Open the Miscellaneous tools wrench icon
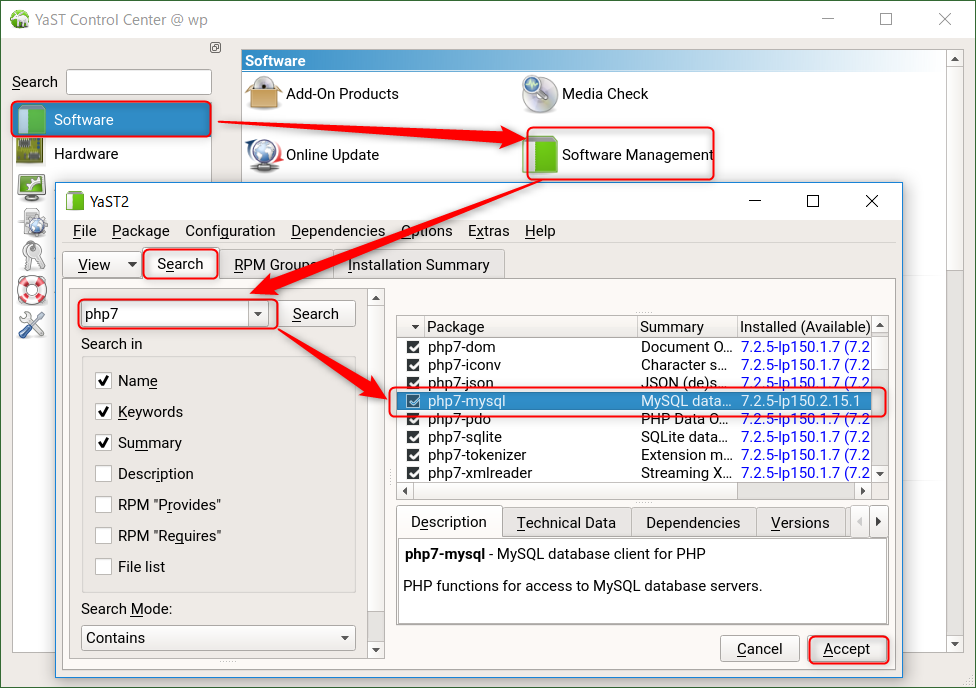Viewport: 976px width, 688px height. pyautogui.click(x=32, y=324)
